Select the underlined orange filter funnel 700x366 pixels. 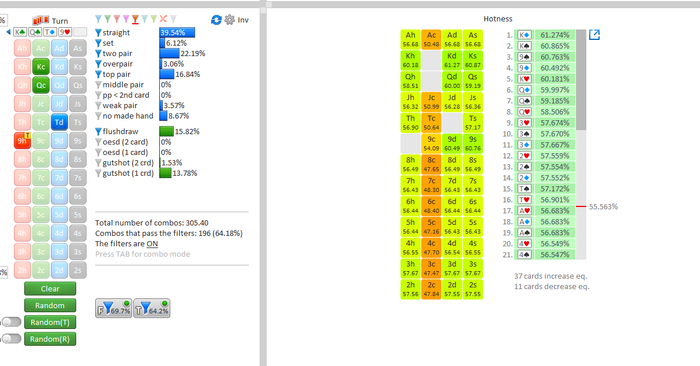pyautogui.click(x=135, y=19)
